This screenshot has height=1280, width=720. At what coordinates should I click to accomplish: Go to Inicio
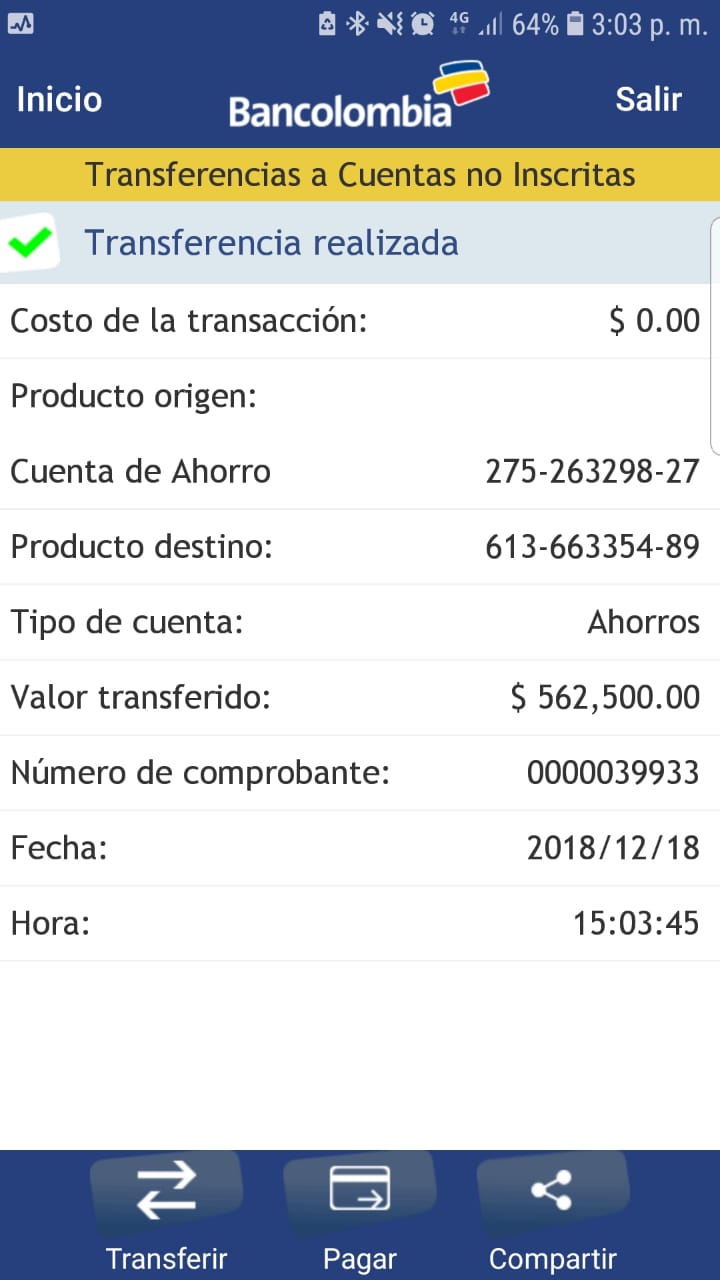pyautogui.click(x=59, y=99)
